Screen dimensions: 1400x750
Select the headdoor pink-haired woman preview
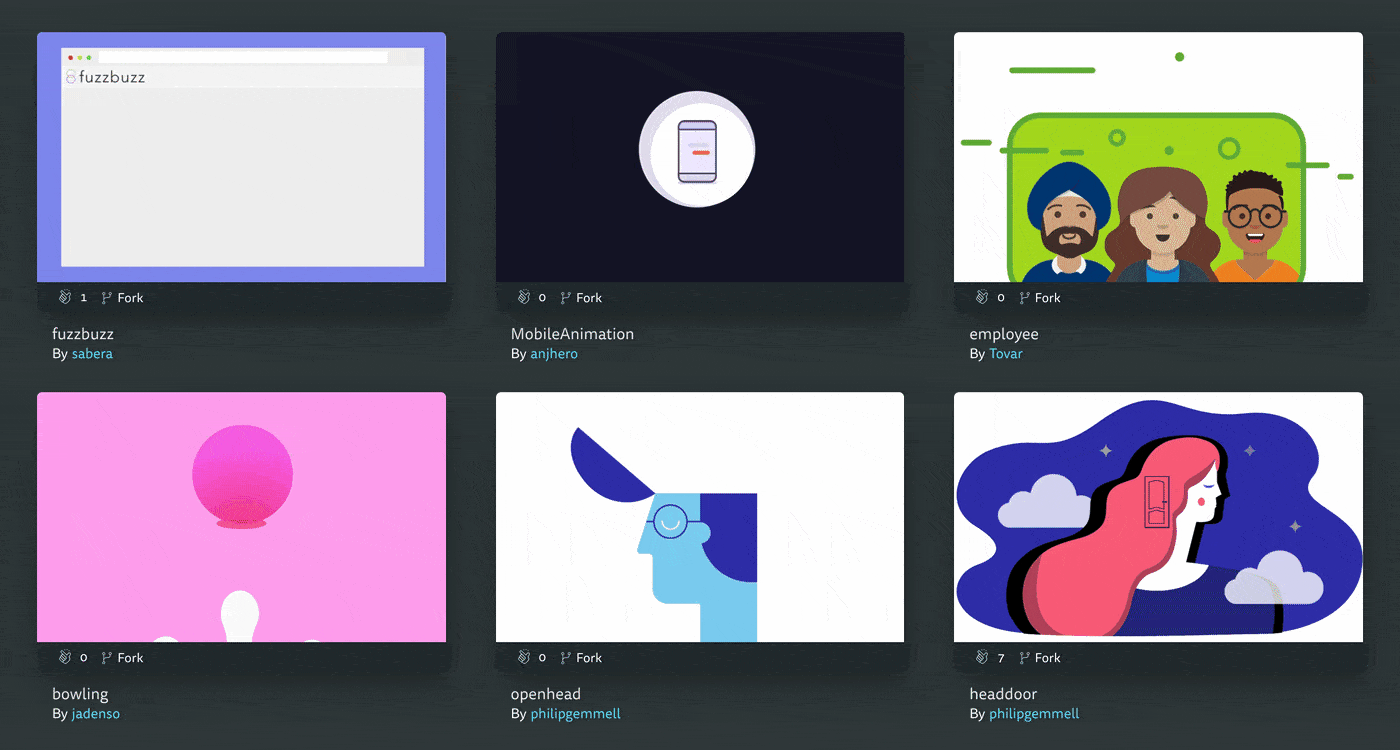[1158, 517]
